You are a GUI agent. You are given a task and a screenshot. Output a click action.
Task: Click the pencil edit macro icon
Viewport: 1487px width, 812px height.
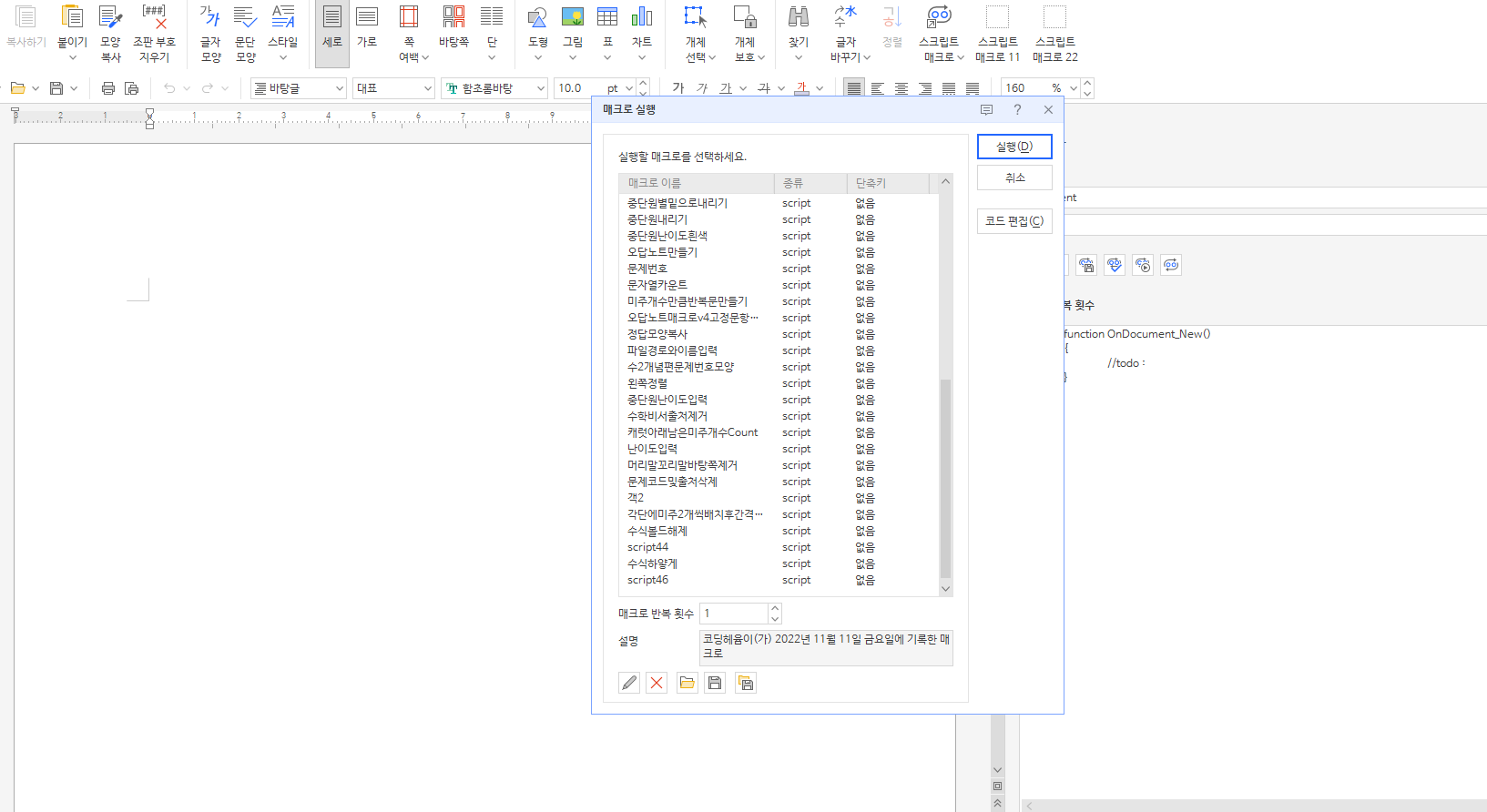tap(629, 683)
